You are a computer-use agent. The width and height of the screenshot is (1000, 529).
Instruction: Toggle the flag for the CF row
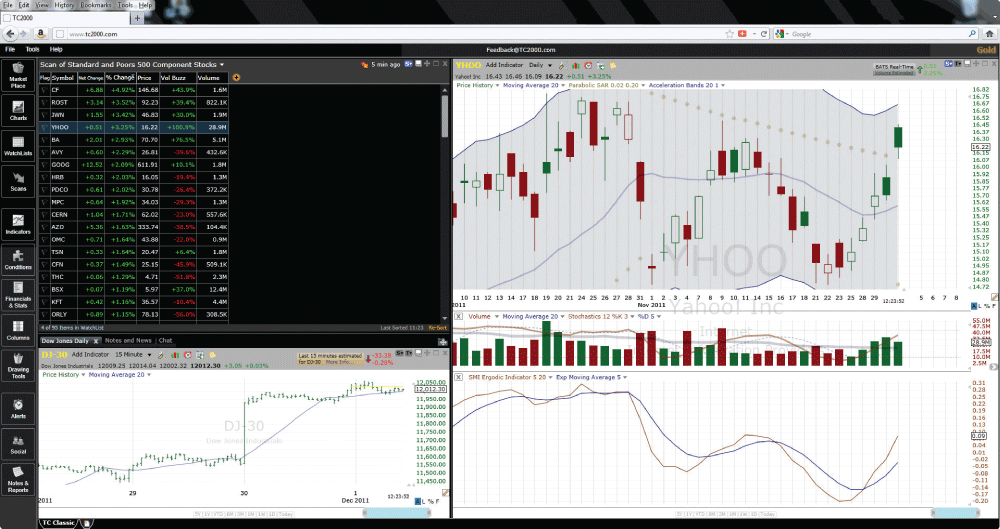pyautogui.click(x=44, y=90)
